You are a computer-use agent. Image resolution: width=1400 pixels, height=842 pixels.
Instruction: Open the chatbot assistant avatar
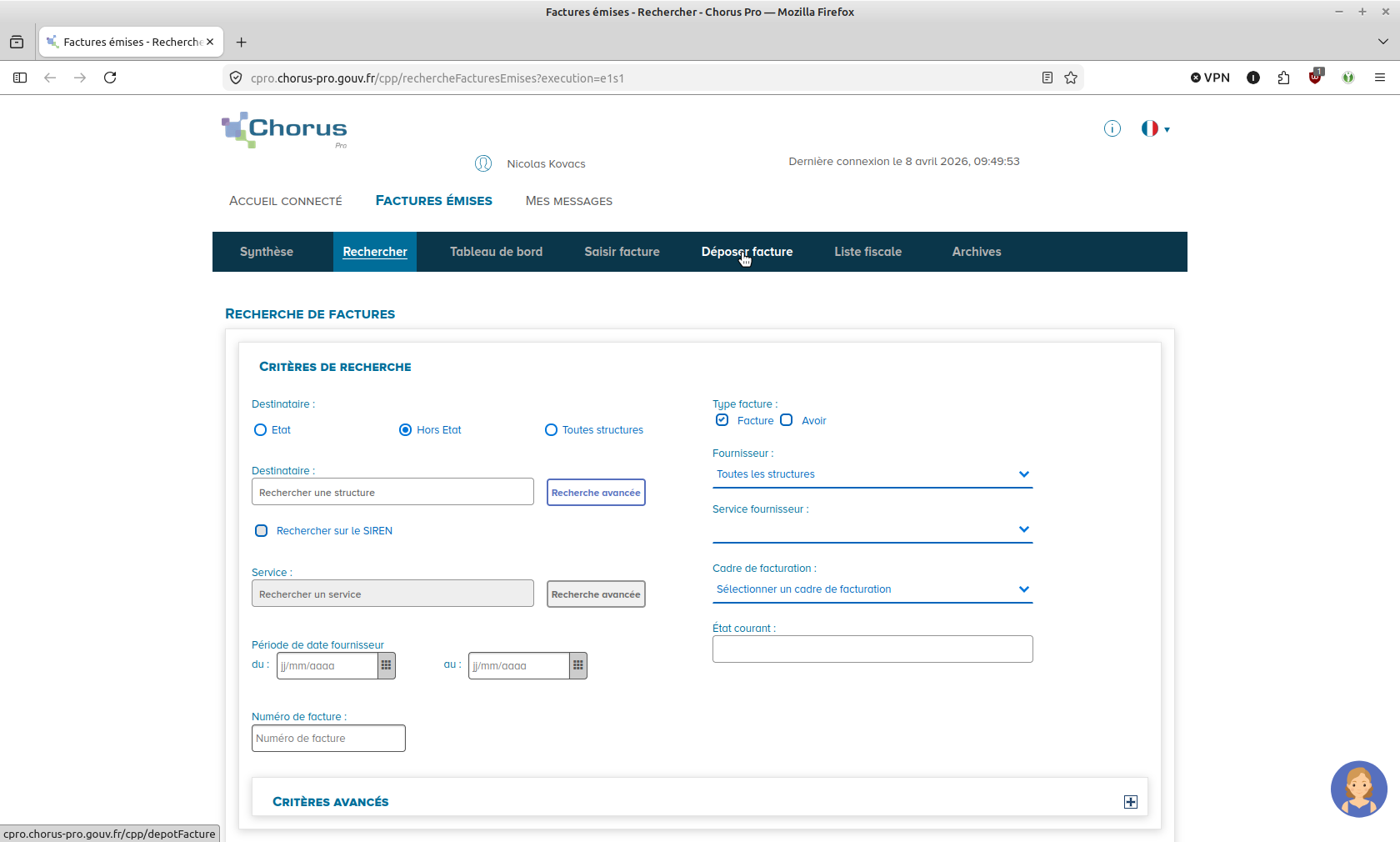point(1359,789)
